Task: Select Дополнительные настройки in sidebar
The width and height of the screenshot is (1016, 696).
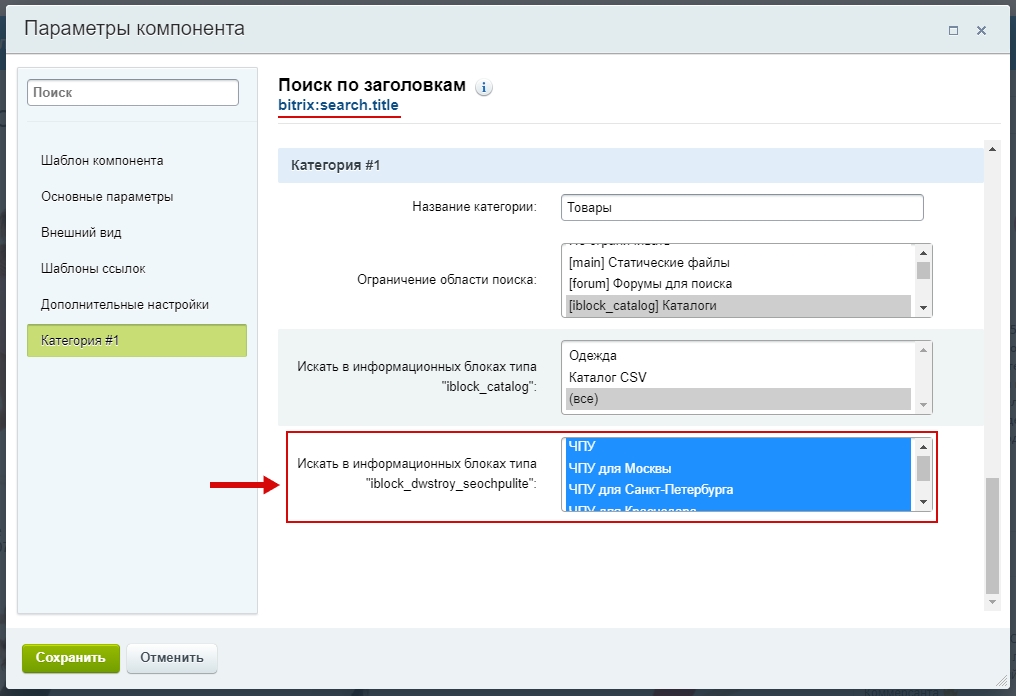Action: [125, 305]
